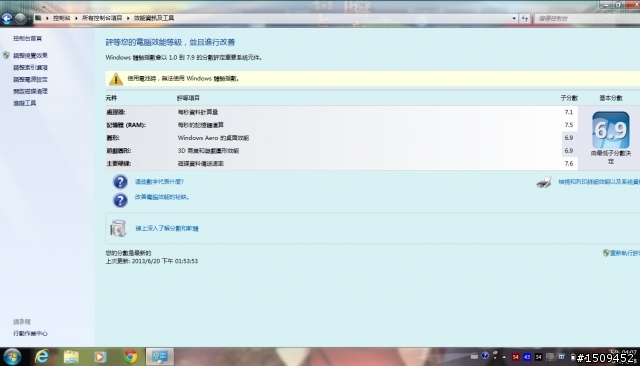Click the 6.9 subscore in the 遊戲圖形 row

(569, 151)
